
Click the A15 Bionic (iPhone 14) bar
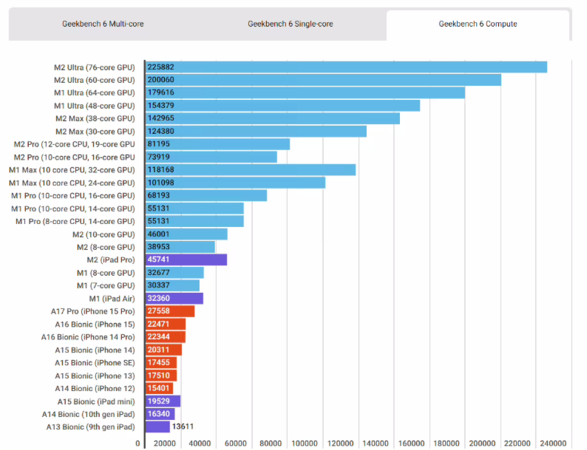coord(164,350)
